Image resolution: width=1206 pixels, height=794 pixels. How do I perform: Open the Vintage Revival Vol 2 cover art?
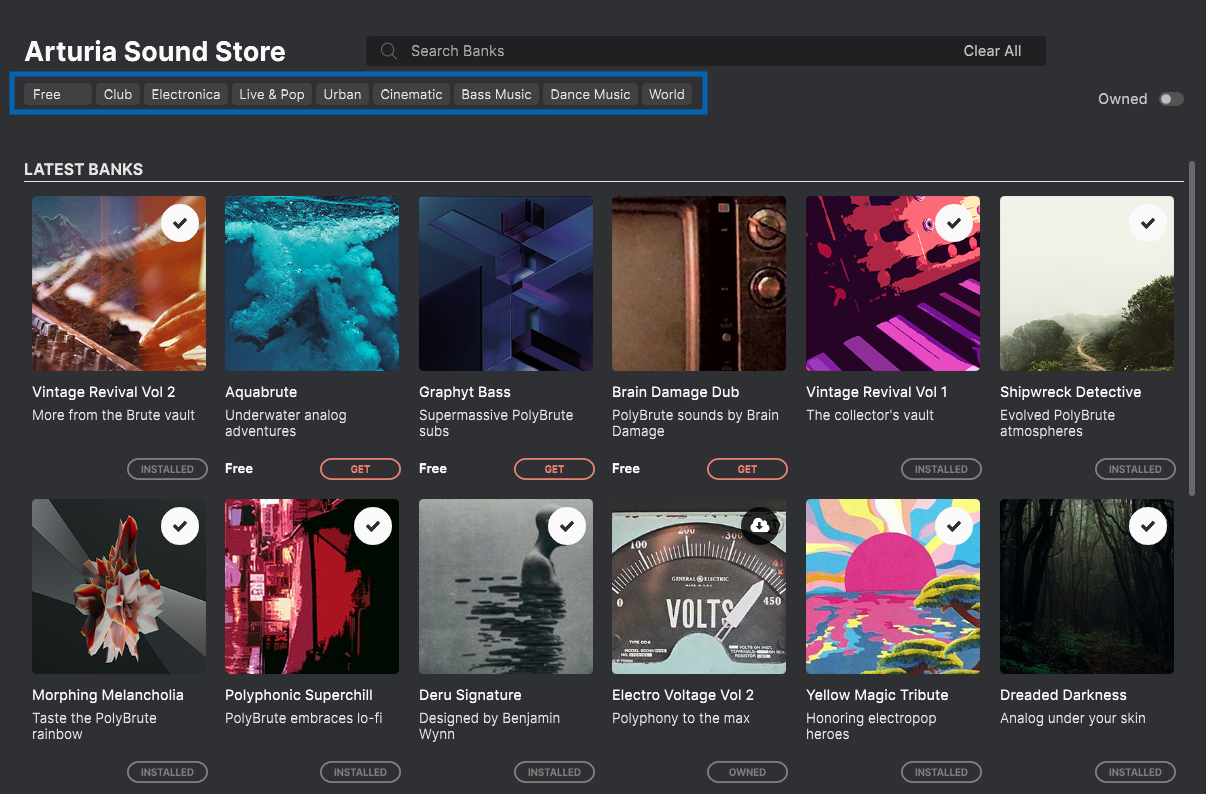119,283
